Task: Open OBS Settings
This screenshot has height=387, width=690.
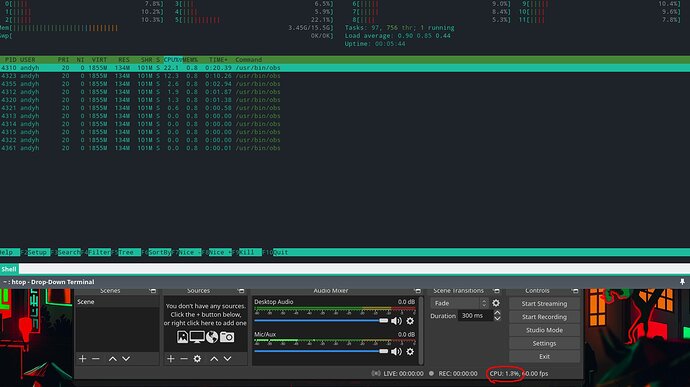Action: point(544,343)
